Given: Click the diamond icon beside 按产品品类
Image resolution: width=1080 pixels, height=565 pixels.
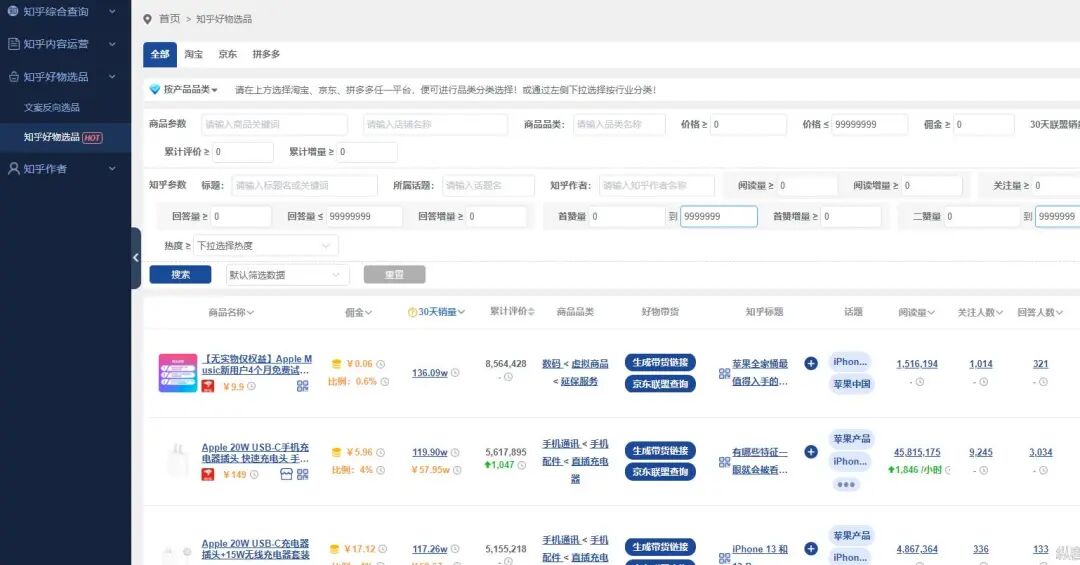Looking at the screenshot, I should coord(155,90).
